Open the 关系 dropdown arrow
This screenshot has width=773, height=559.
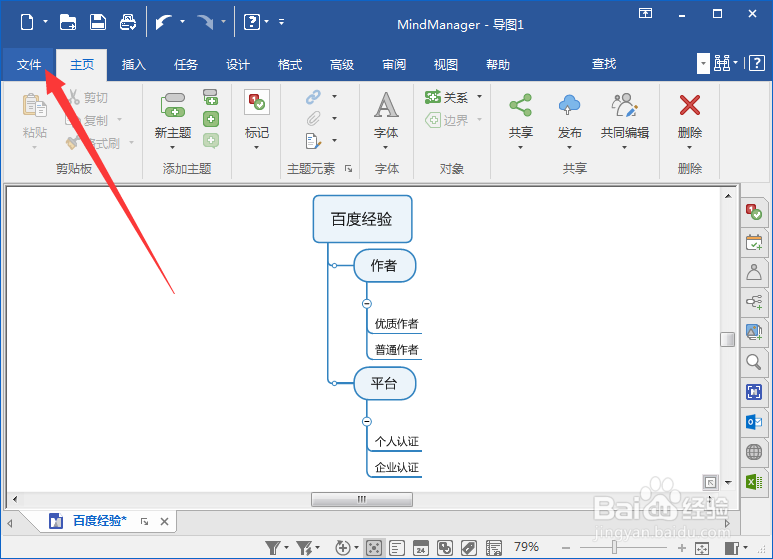(x=480, y=97)
